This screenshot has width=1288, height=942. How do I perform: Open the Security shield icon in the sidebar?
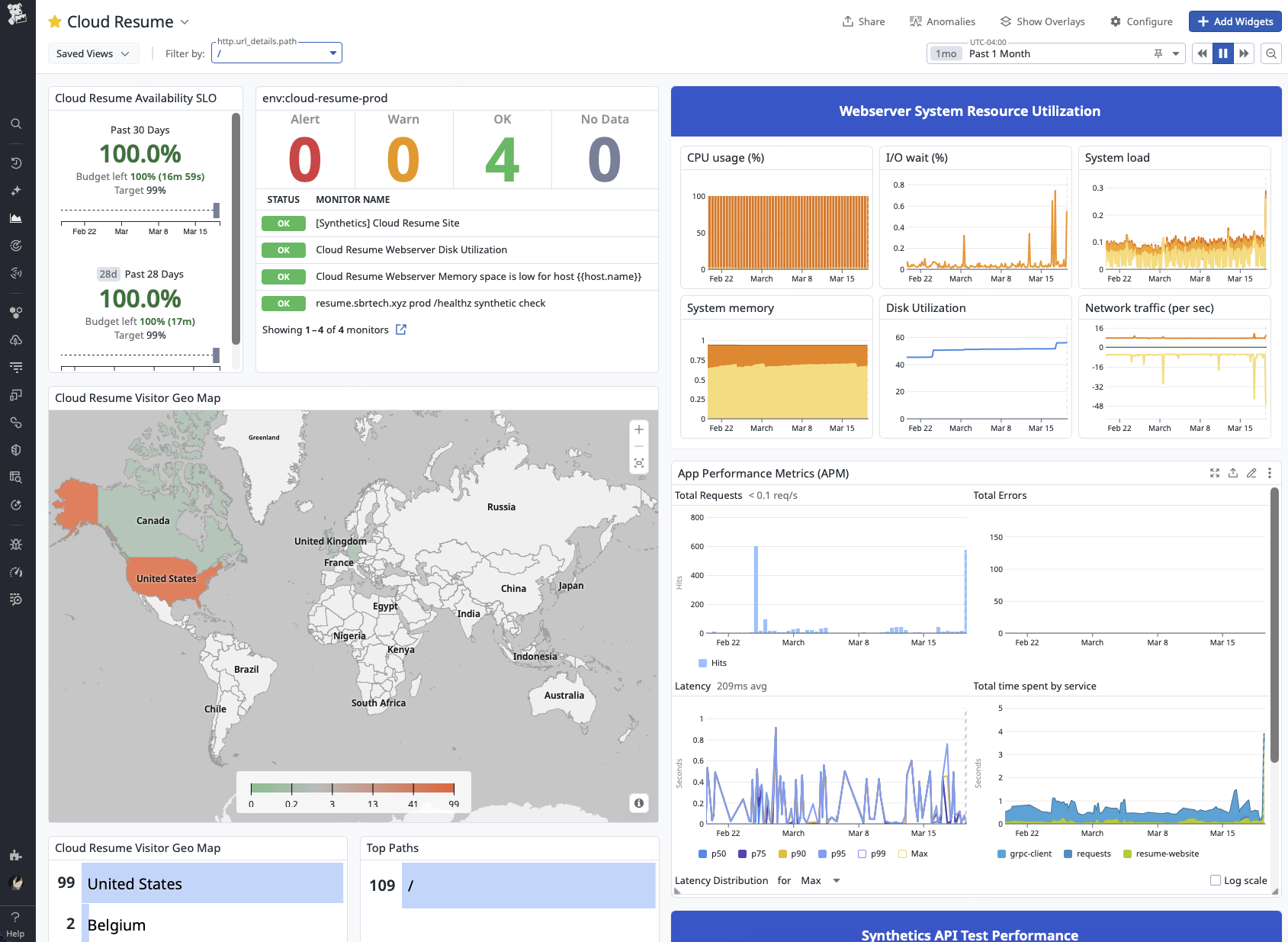point(17,449)
